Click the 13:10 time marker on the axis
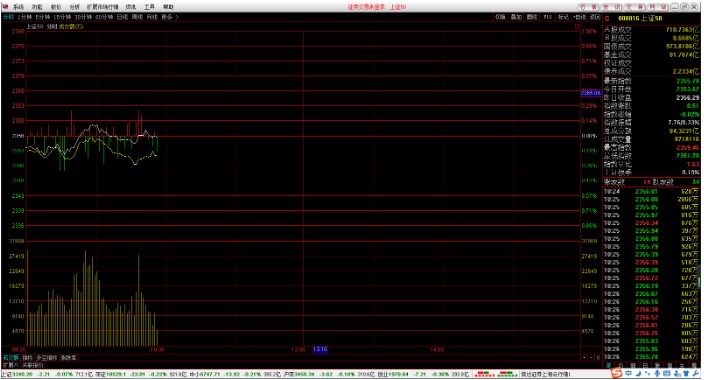704x380 pixels. 320,349
